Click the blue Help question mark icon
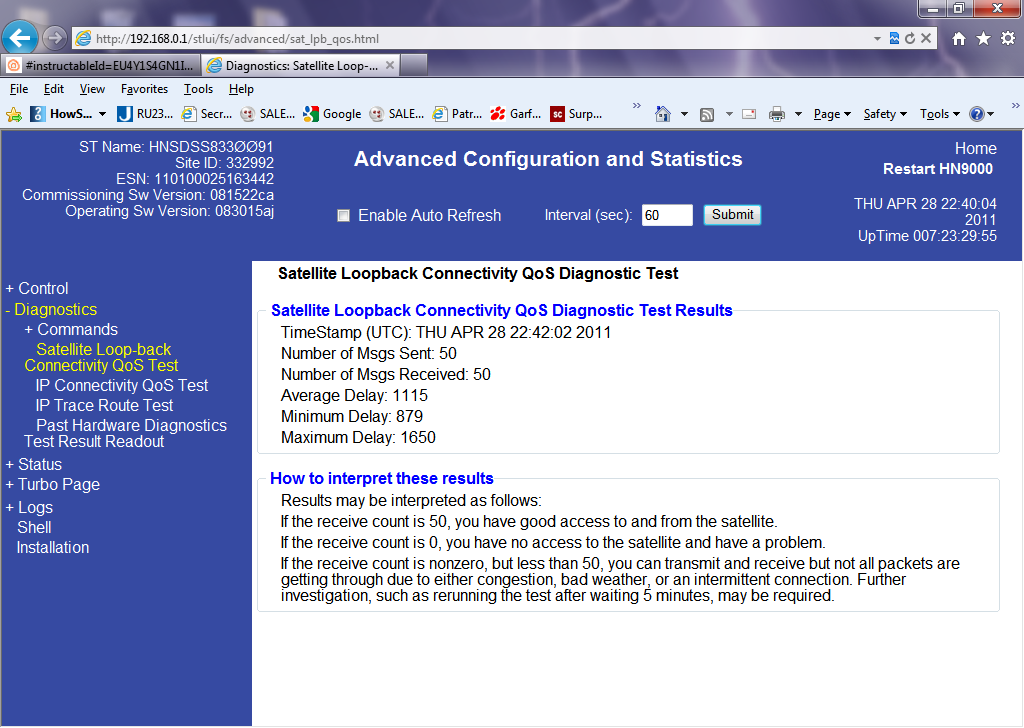The image size is (1024, 728). pos(977,114)
